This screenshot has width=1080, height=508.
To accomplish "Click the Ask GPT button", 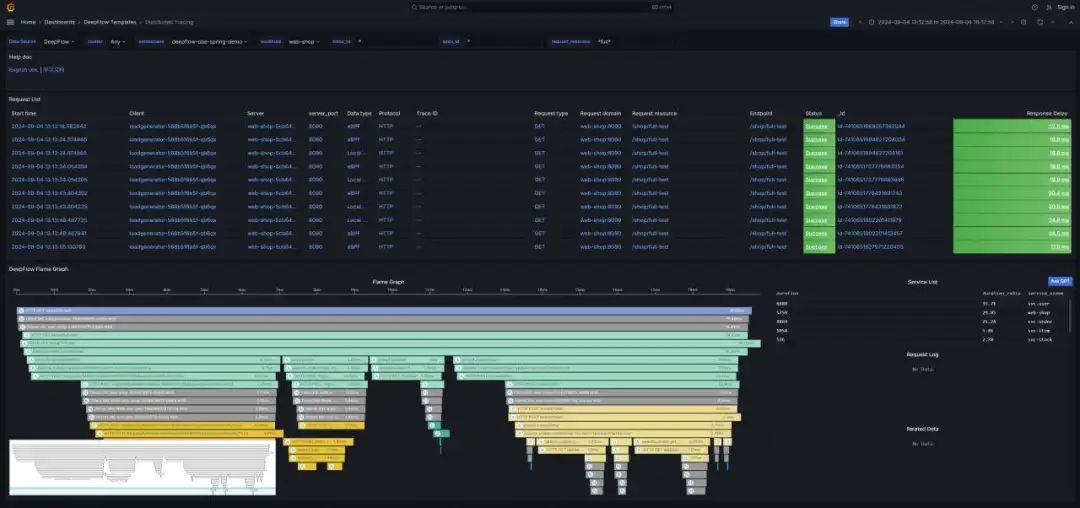I will coord(1060,282).
